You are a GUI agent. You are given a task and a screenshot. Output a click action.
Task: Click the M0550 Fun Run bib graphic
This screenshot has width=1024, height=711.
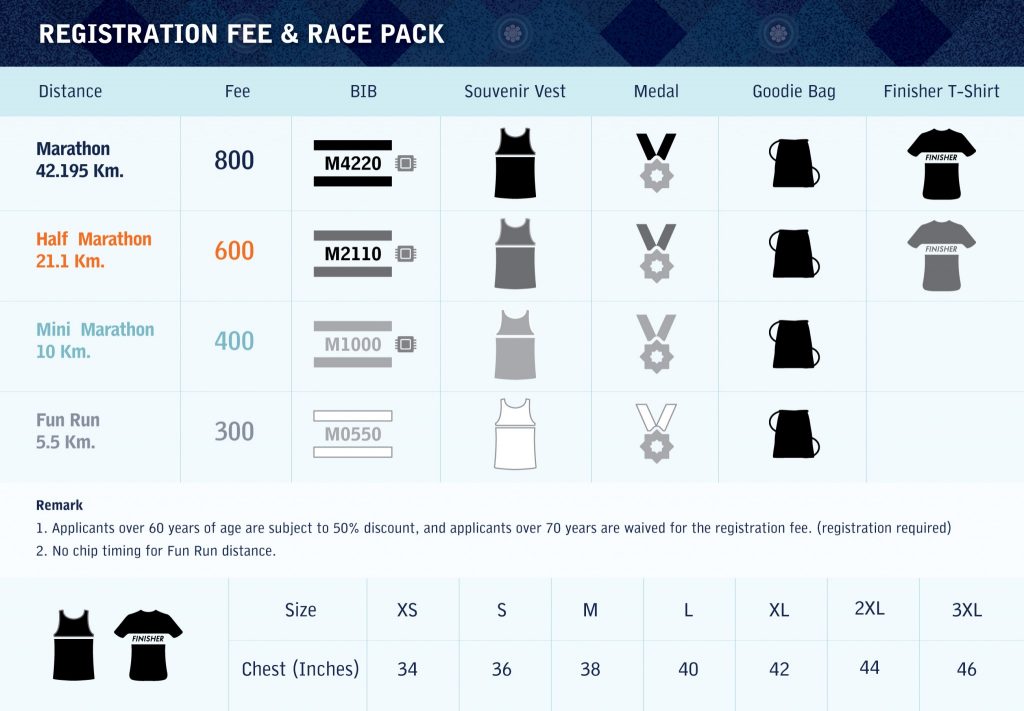pos(353,434)
